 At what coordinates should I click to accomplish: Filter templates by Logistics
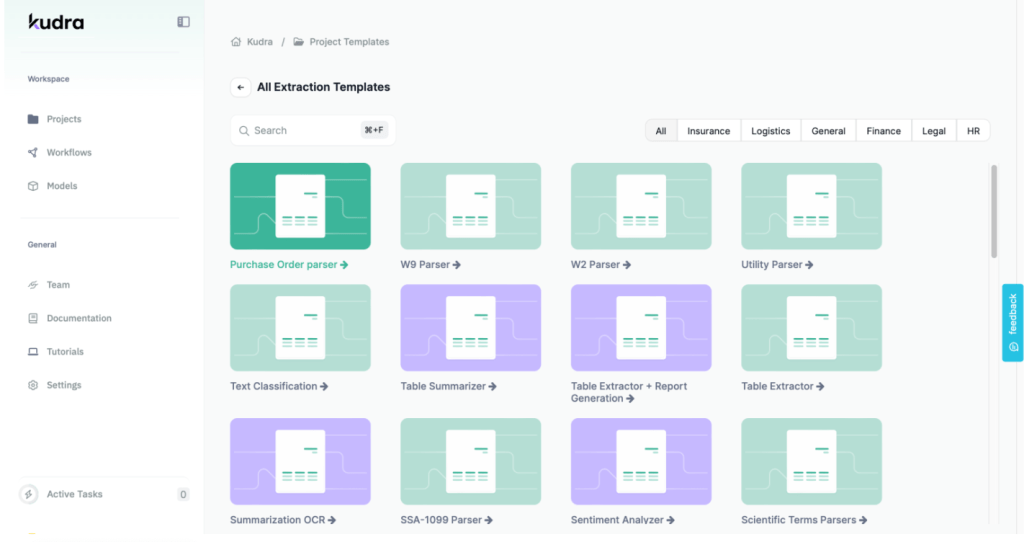click(x=771, y=131)
